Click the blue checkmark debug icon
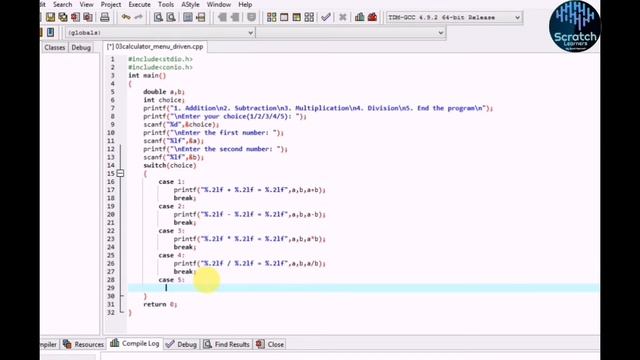This screenshot has width=640, height=360. [326, 17]
